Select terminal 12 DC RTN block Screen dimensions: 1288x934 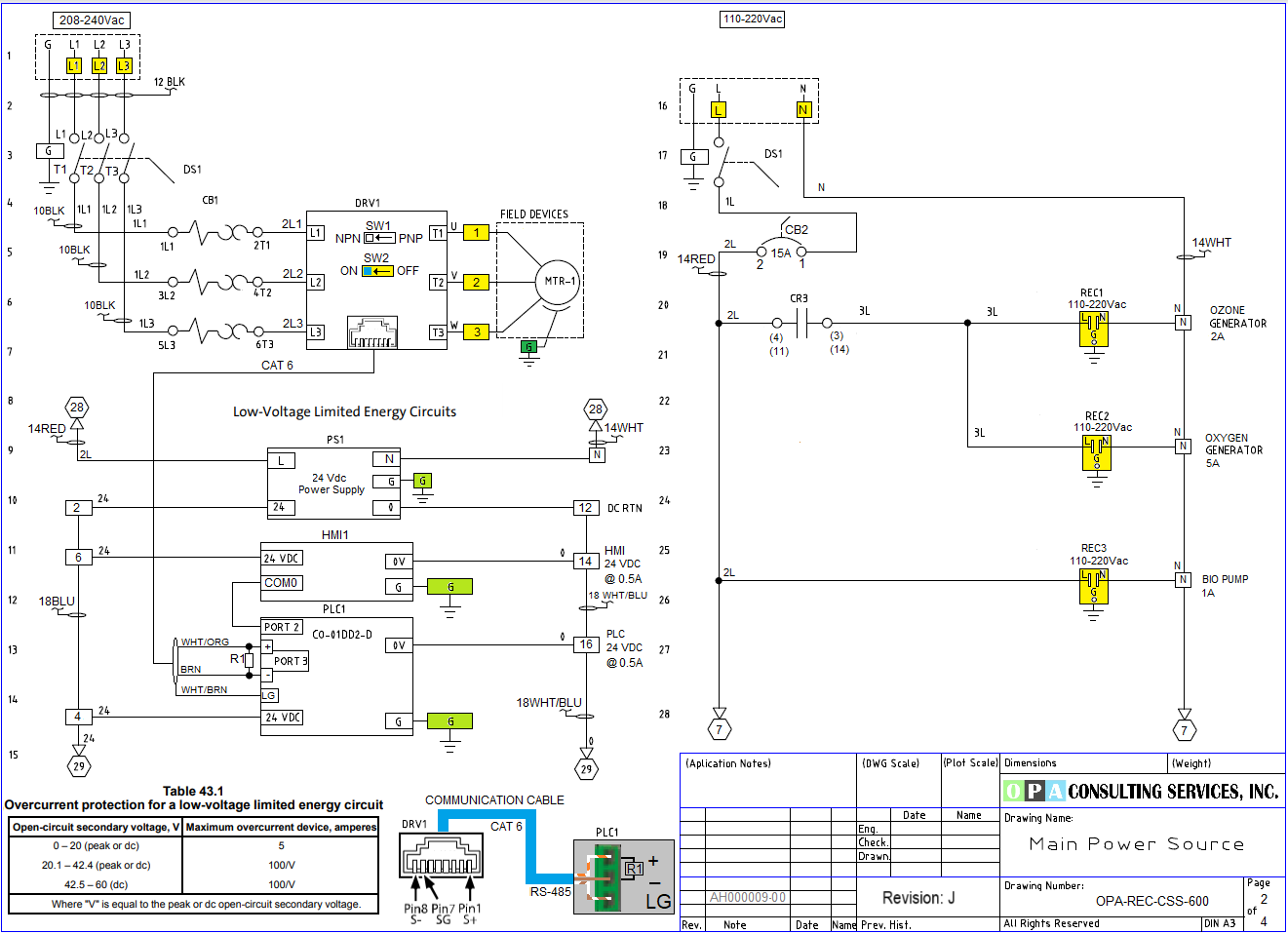(x=585, y=508)
